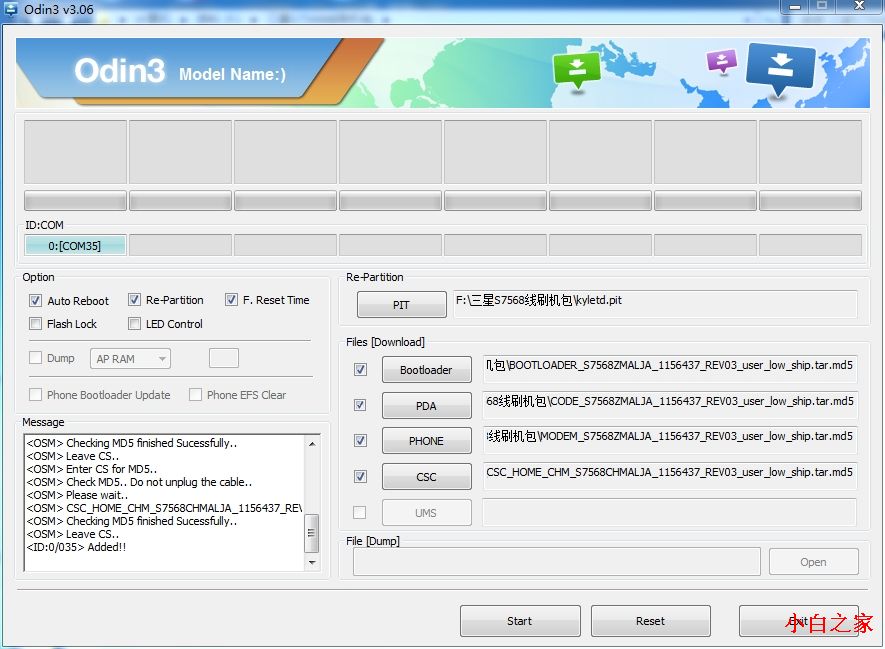The width and height of the screenshot is (885, 649).
Task: Click the PDA CODE file path field
Action: pos(669,405)
